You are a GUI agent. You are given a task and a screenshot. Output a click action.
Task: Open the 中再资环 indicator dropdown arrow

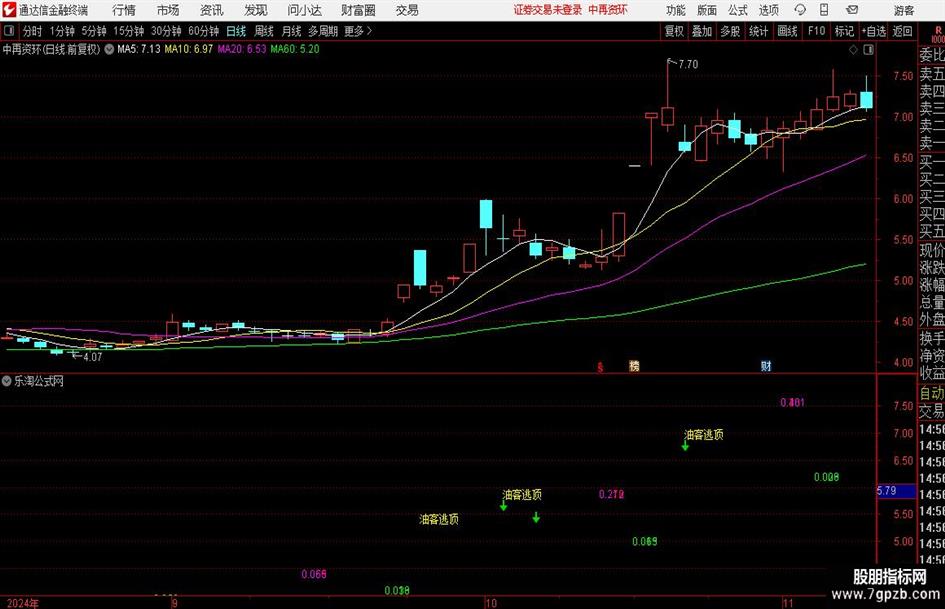point(109,49)
